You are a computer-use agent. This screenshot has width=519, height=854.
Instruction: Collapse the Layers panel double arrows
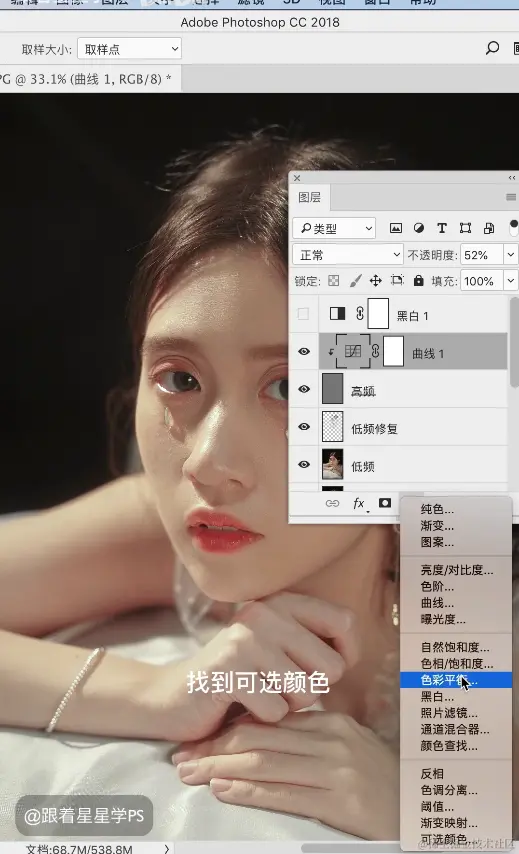tap(511, 178)
